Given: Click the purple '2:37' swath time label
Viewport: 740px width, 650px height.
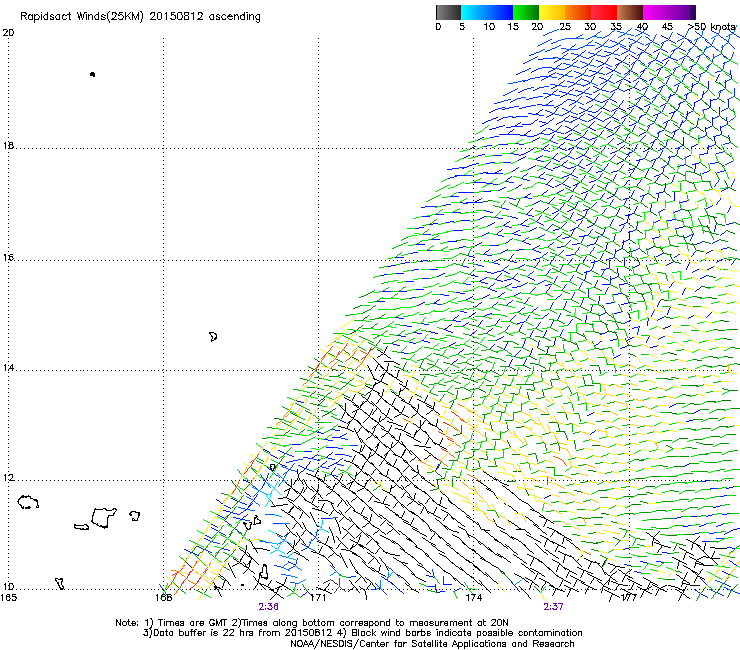Looking at the screenshot, I should [553, 607].
